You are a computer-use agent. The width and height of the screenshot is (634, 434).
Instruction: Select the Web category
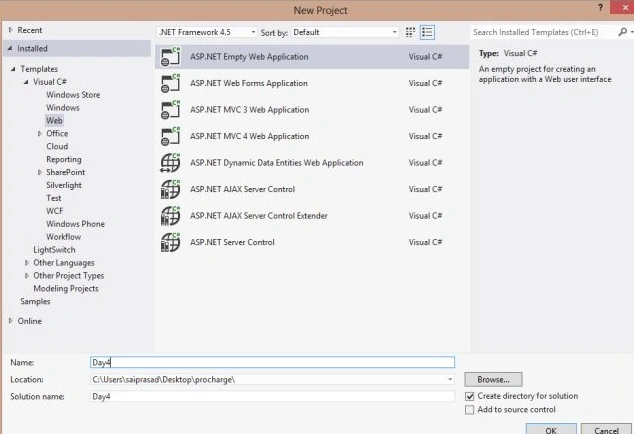[54, 121]
